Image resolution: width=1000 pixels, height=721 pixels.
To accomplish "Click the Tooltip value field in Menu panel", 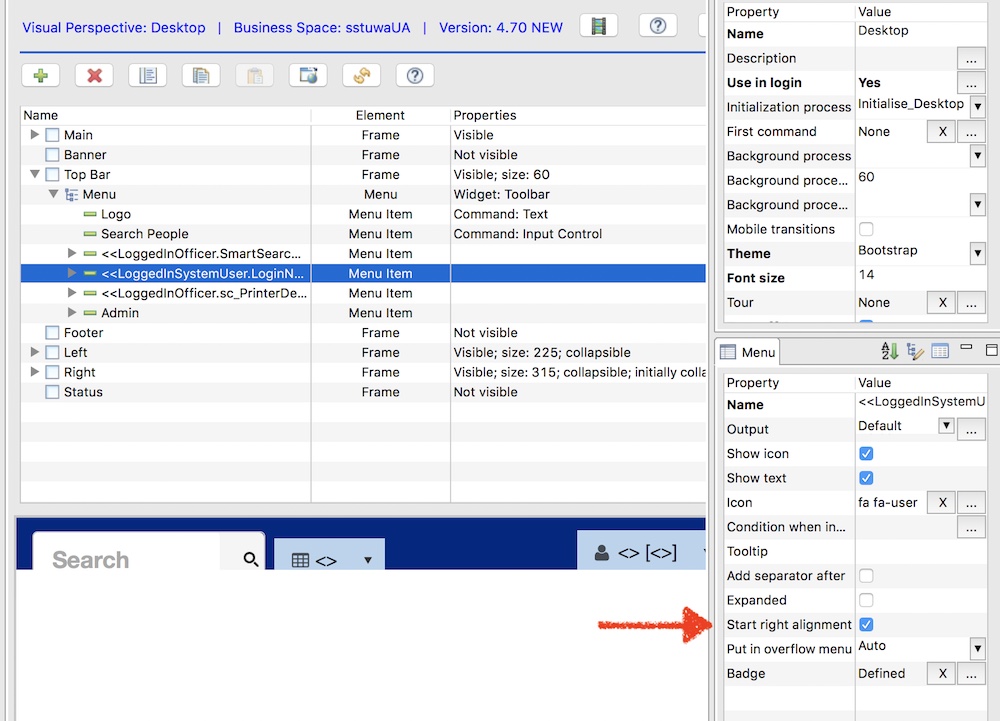I will click(920, 551).
